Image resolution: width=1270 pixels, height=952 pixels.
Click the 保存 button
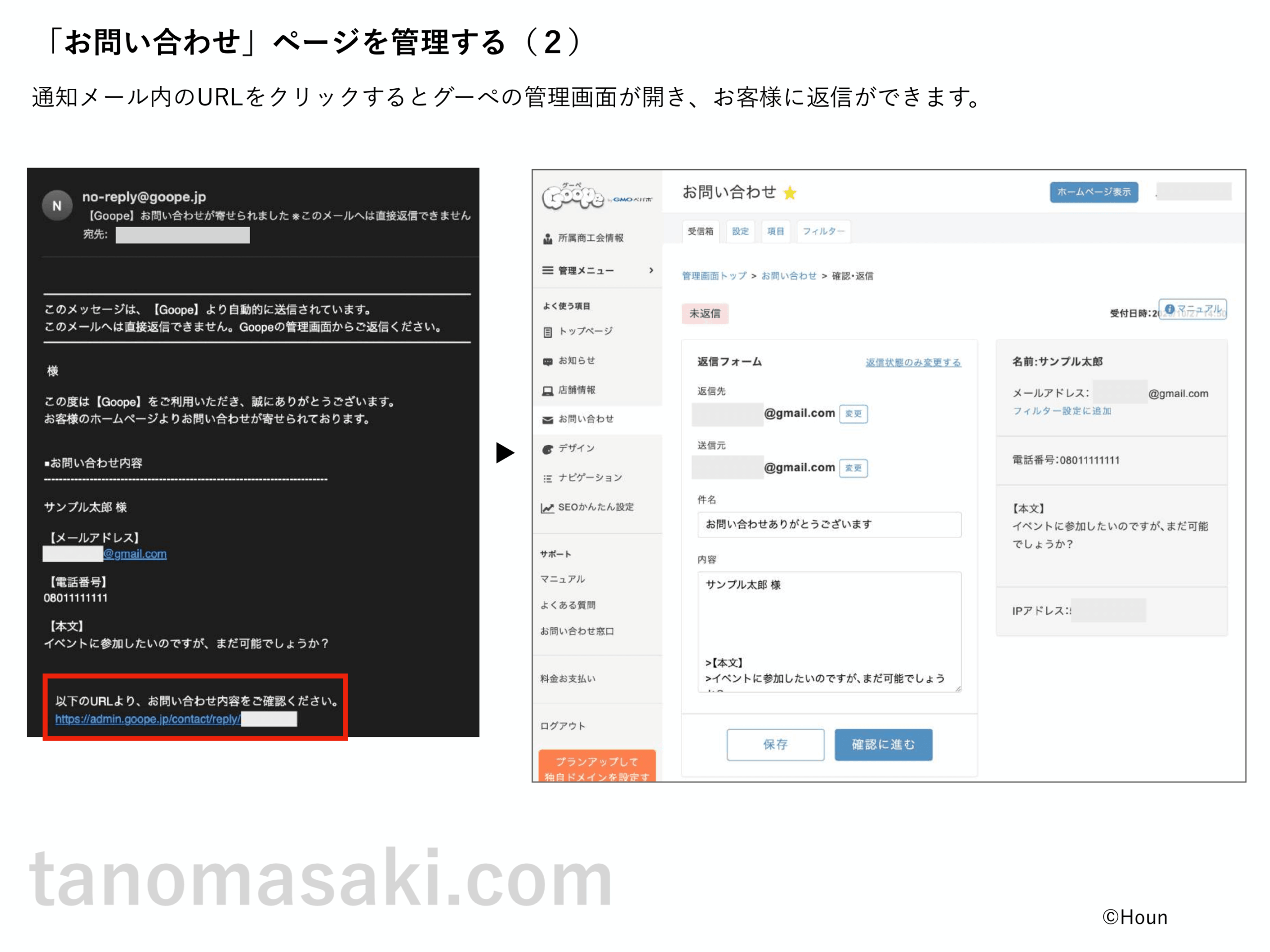(775, 744)
